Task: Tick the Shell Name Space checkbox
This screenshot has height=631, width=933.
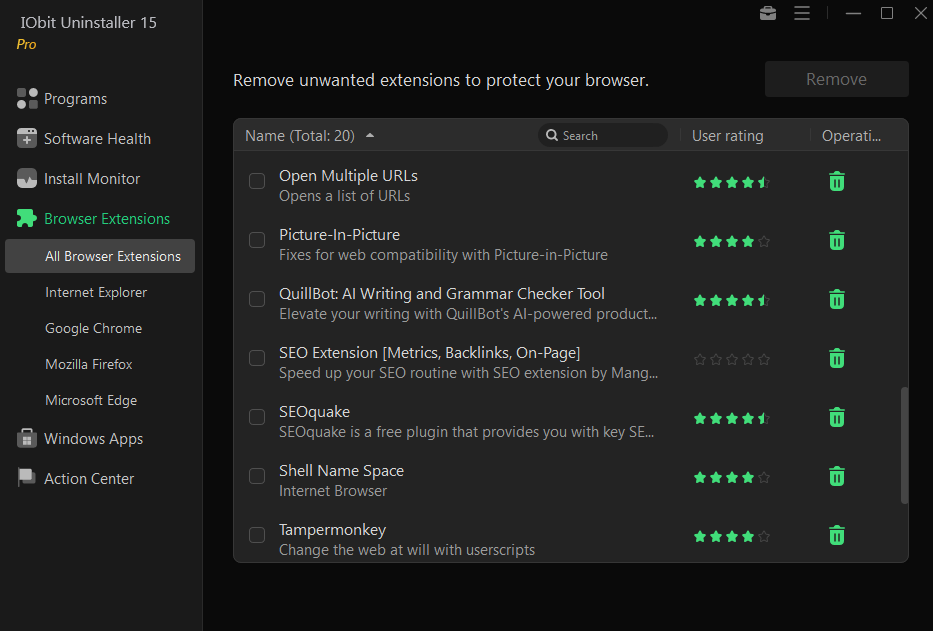Action: (257, 476)
